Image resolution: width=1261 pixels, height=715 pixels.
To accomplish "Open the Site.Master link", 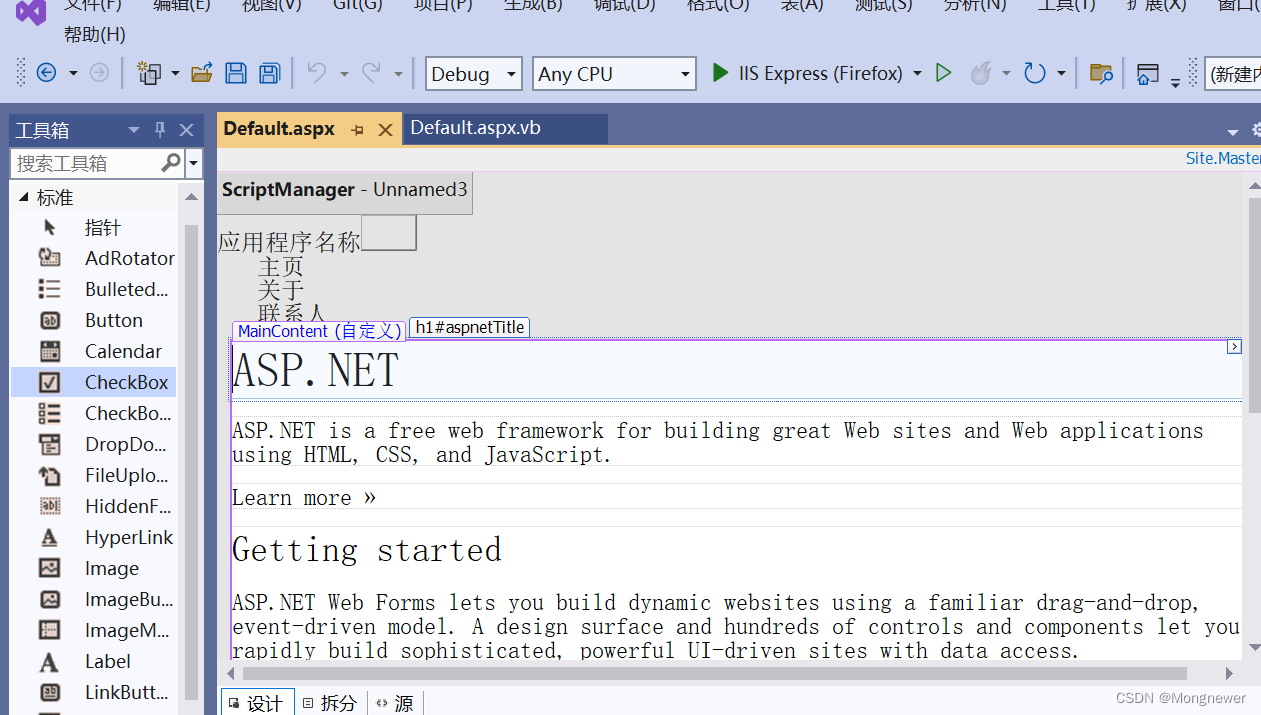I will 1223,158.
